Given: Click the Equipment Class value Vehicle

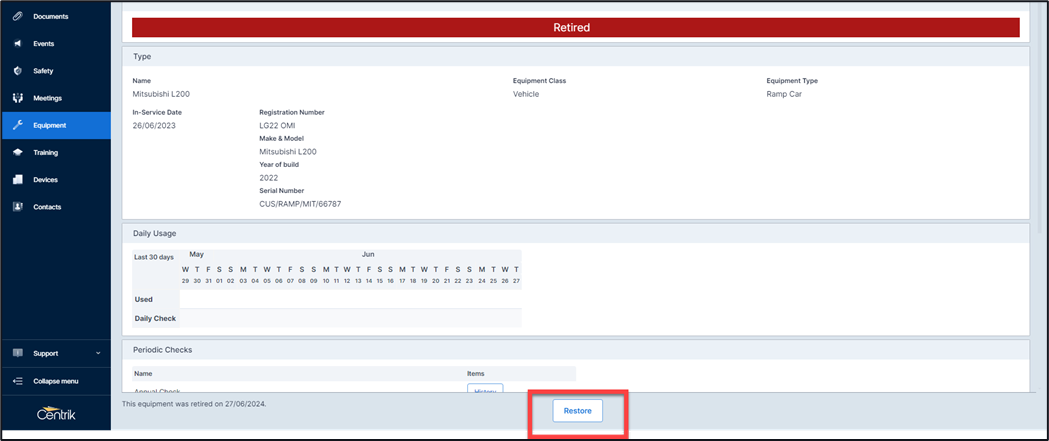Looking at the screenshot, I should 526,94.
